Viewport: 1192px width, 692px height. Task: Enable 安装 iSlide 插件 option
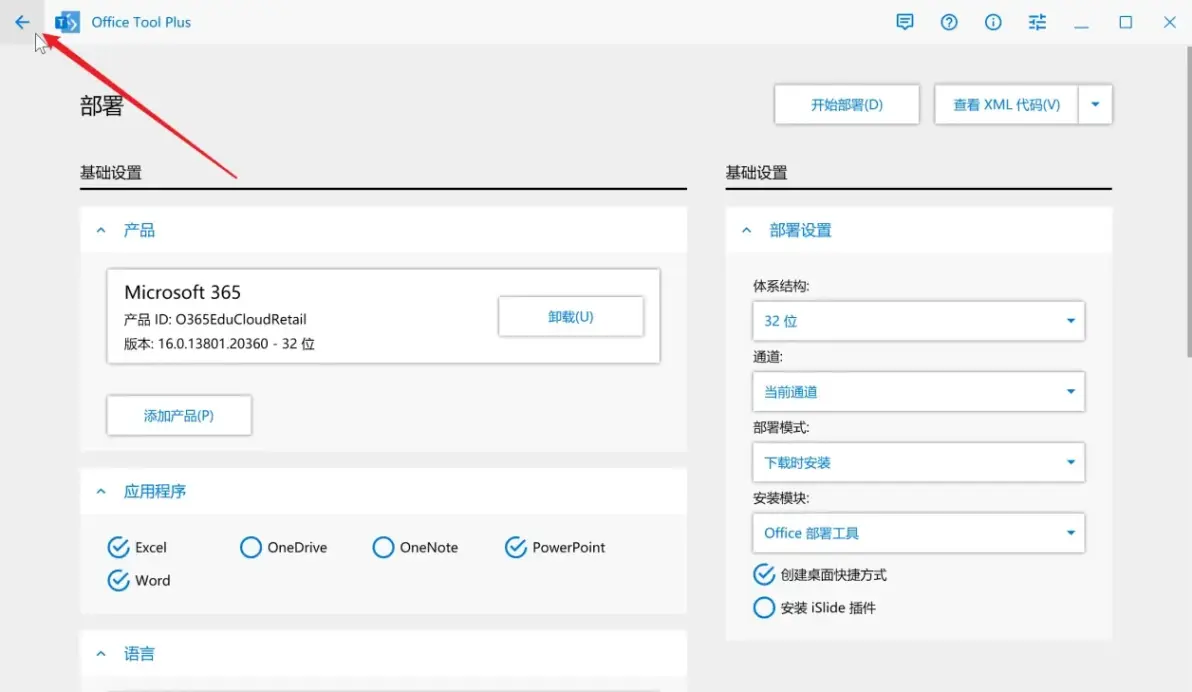764,608
